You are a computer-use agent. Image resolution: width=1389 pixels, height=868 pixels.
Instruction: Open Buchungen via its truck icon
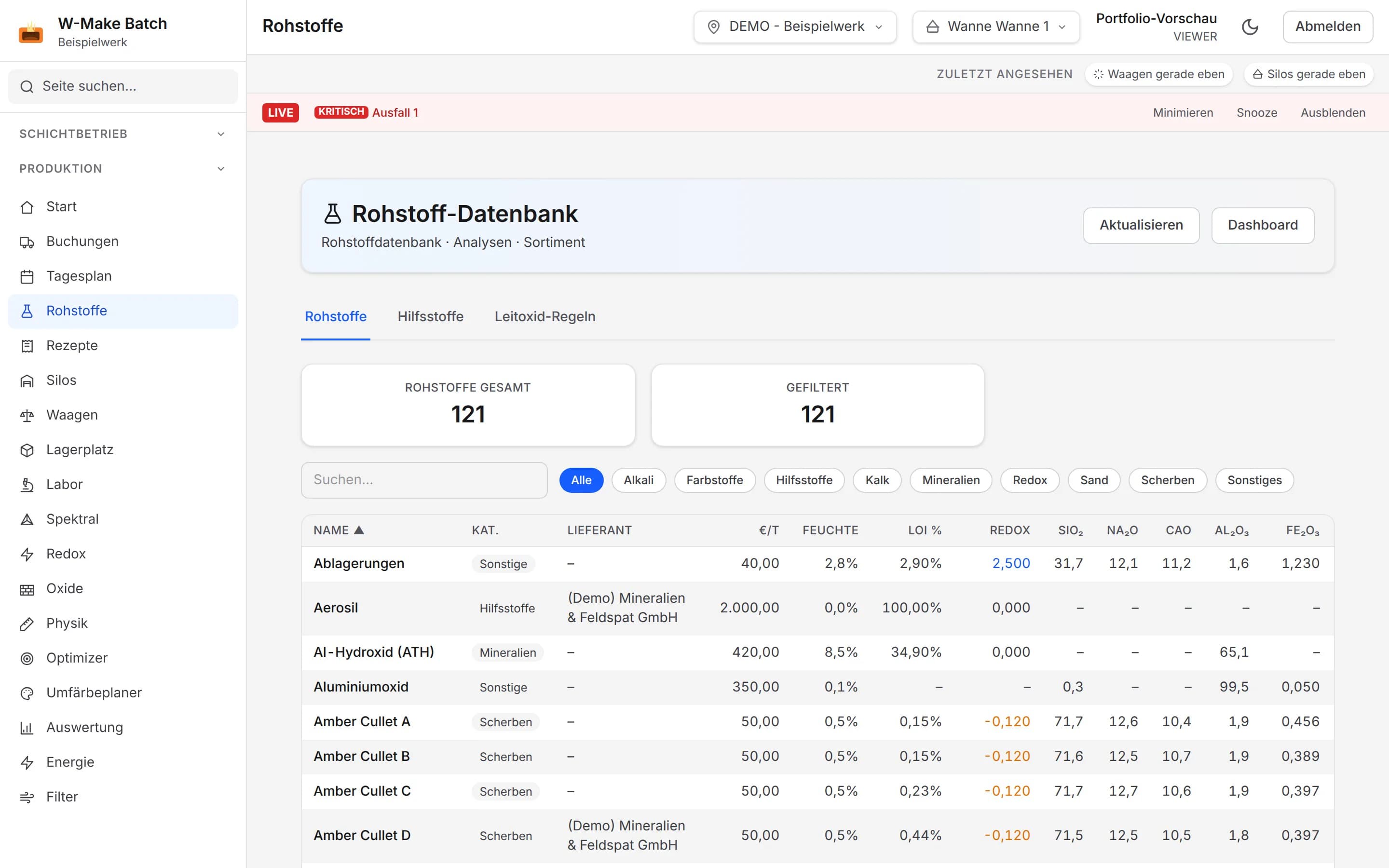point(27,242)
